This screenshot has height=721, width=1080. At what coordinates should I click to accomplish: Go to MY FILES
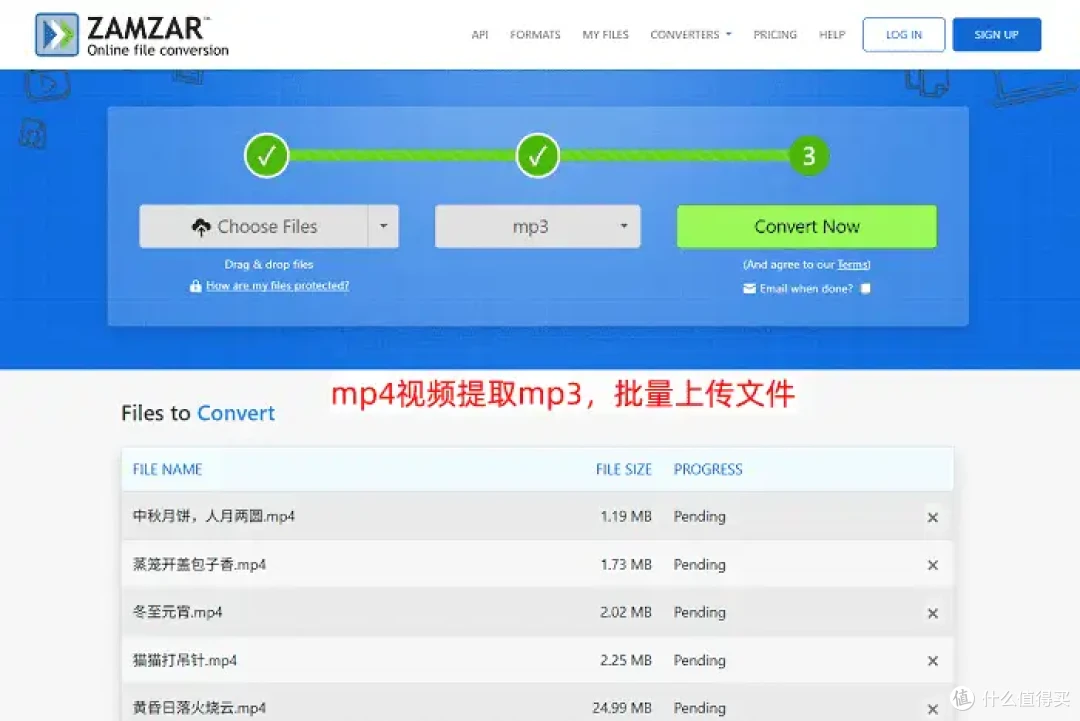tap(605, 34)
